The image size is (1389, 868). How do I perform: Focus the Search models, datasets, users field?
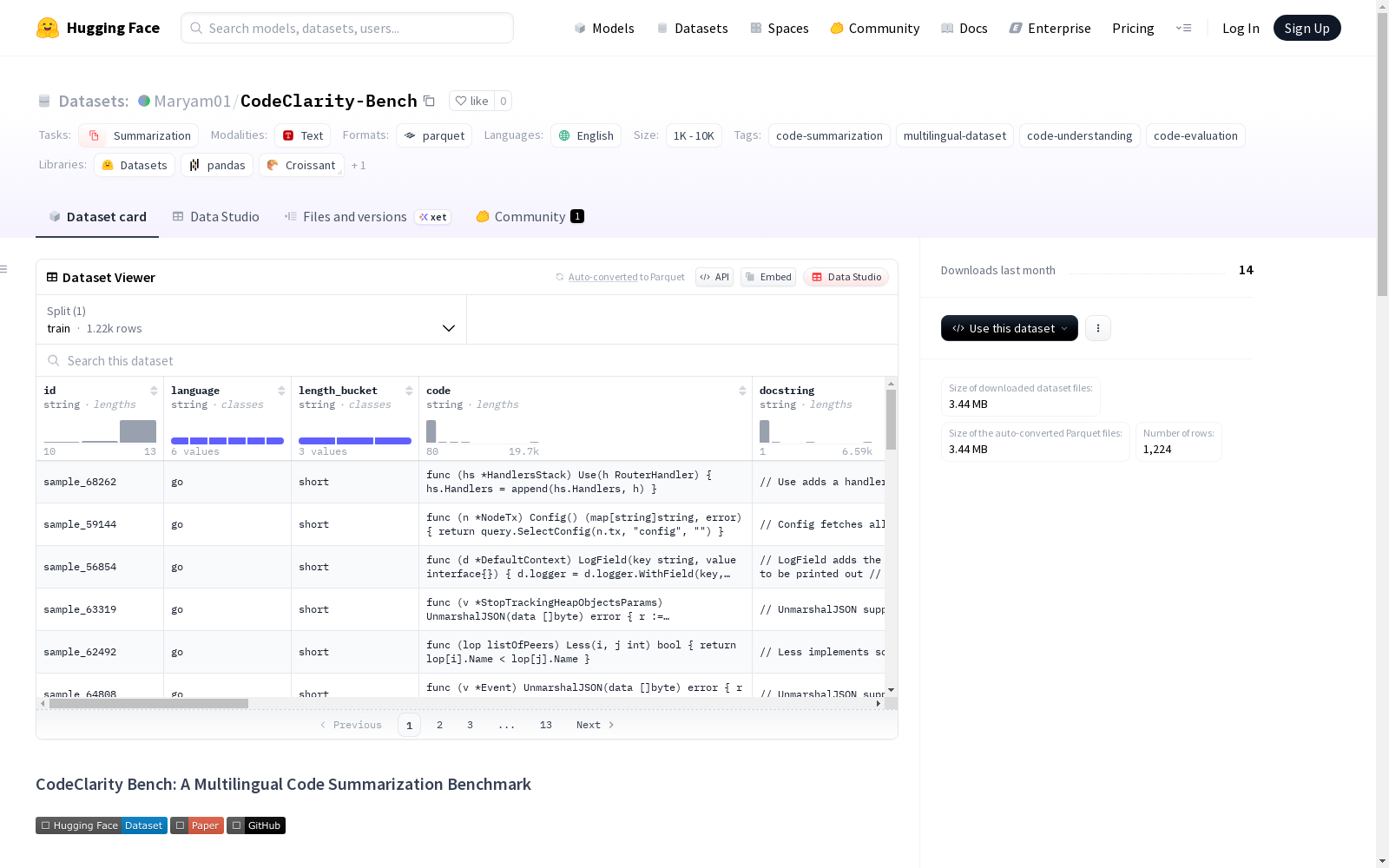(347, 28)
